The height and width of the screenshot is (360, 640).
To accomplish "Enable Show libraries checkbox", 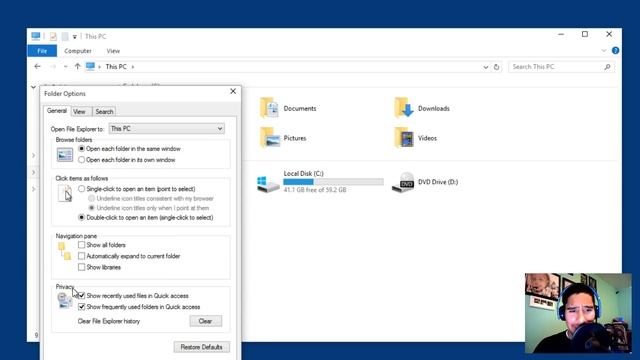I will click(81, 267).
